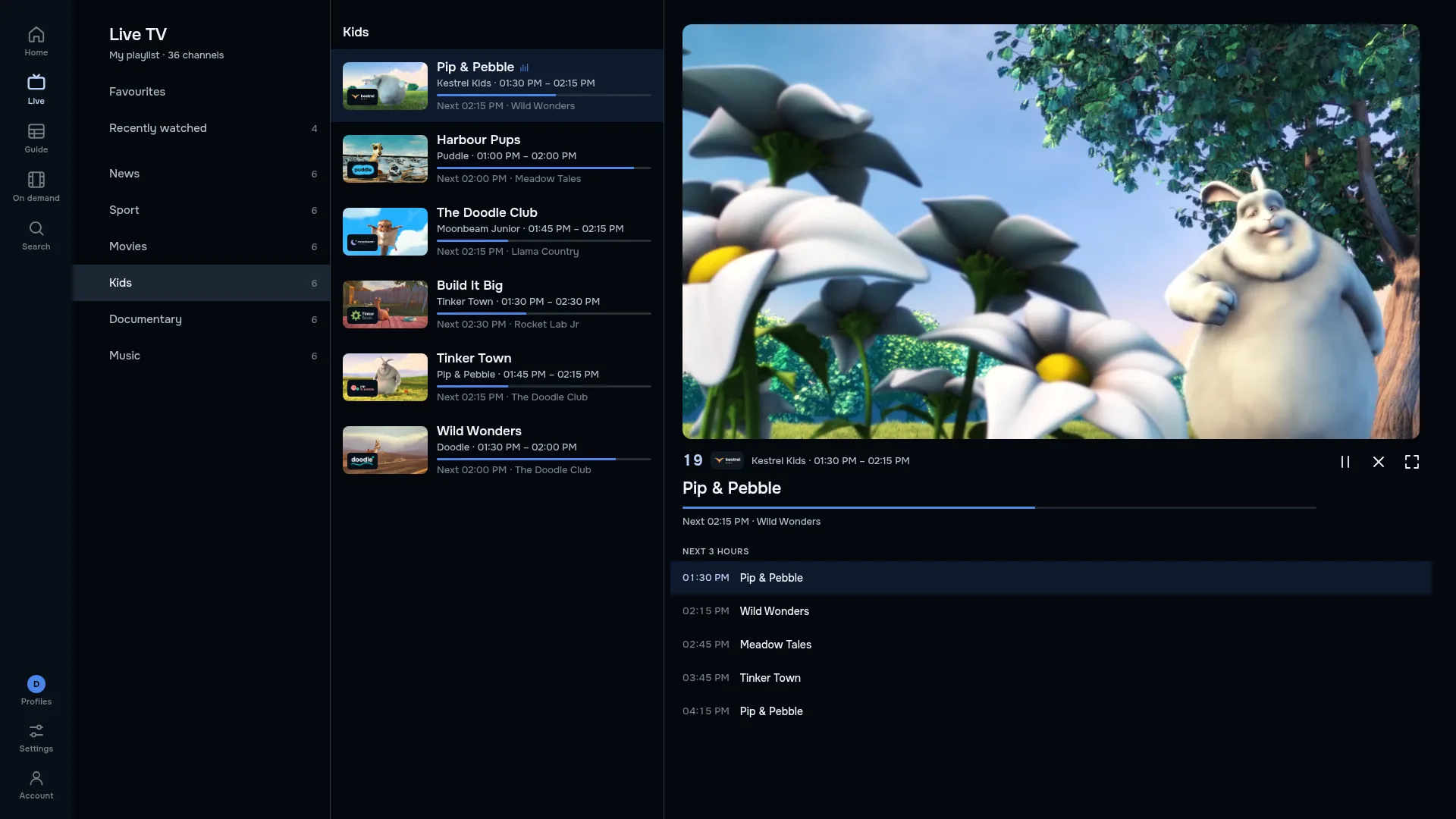Image resolution: width=1456 pixels, height=819 pixels.
Task: Play Wild Wonders on Doodle
Action: pyautogui.click(x=497, y=450)
